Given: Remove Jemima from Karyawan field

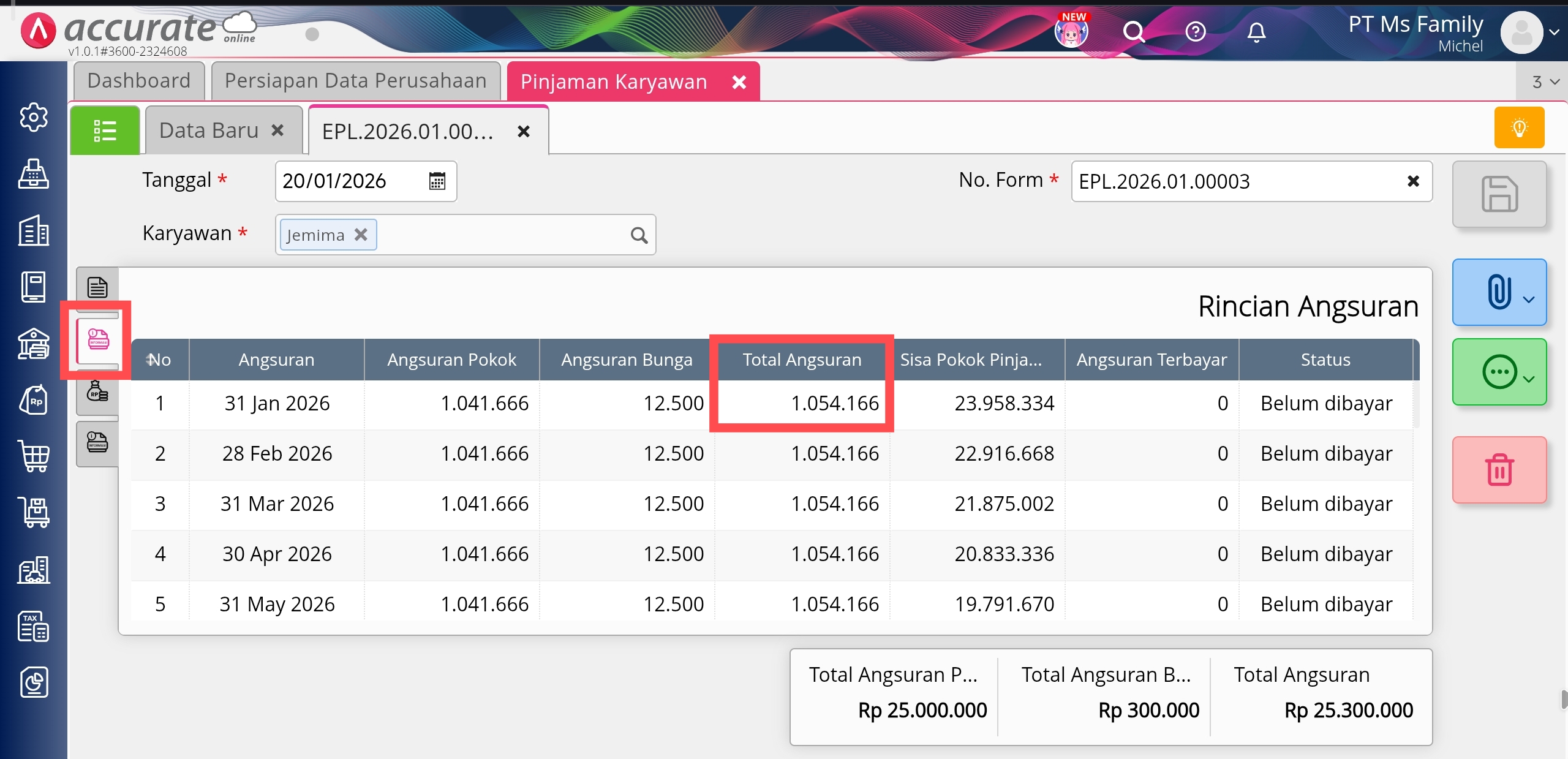Looking at the screenshot, I should coord(361,235).
